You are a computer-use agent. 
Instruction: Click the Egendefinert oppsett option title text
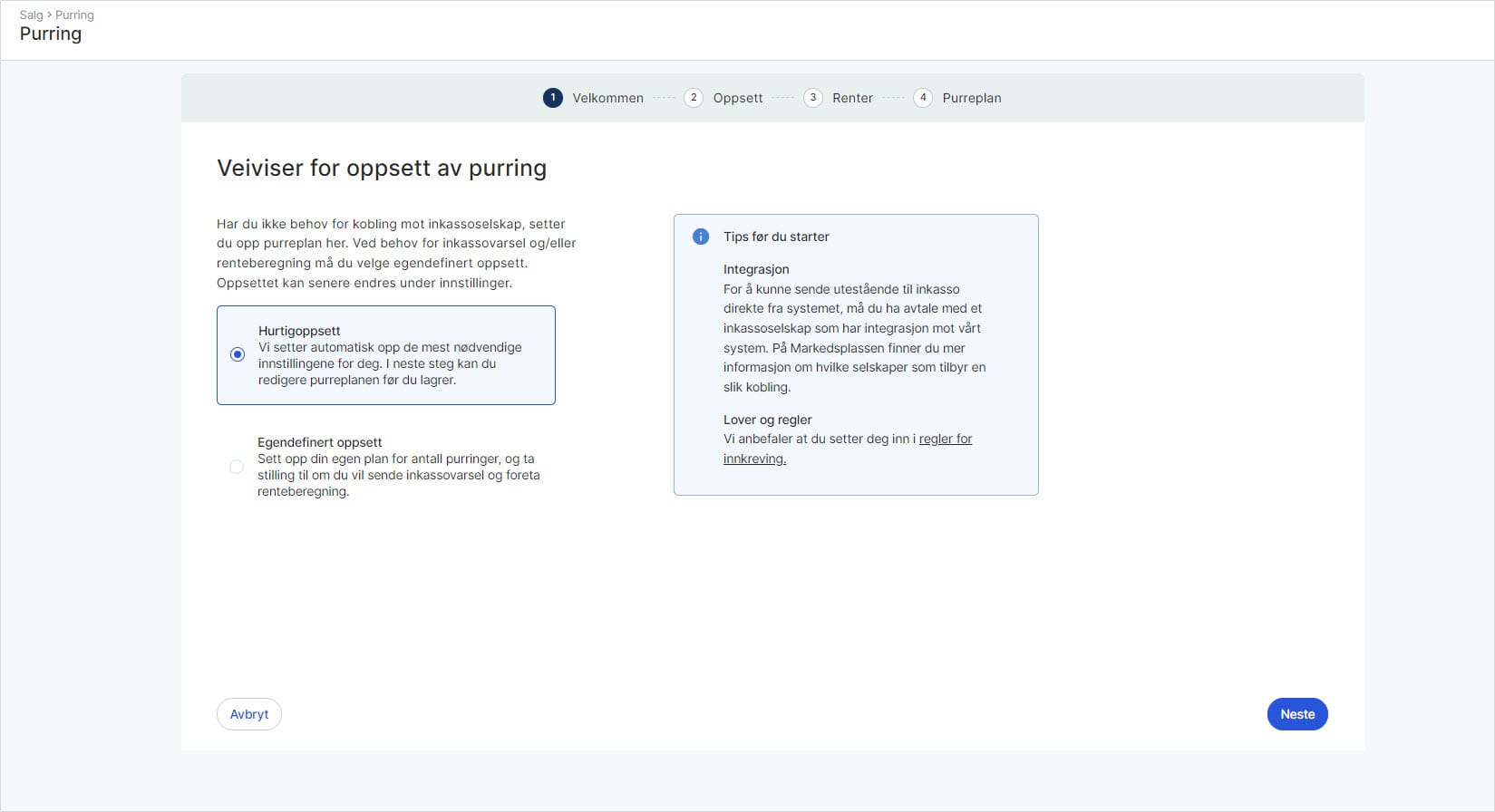point(319,442)
